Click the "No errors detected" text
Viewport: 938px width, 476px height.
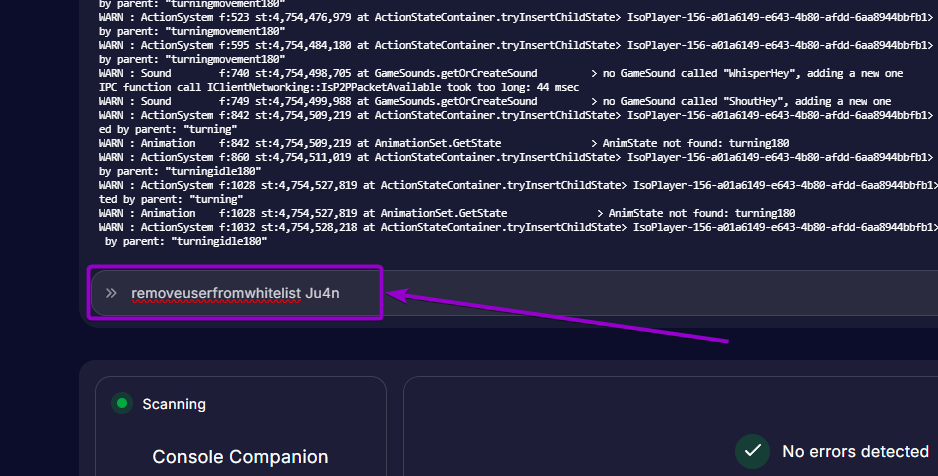[855, 451]
